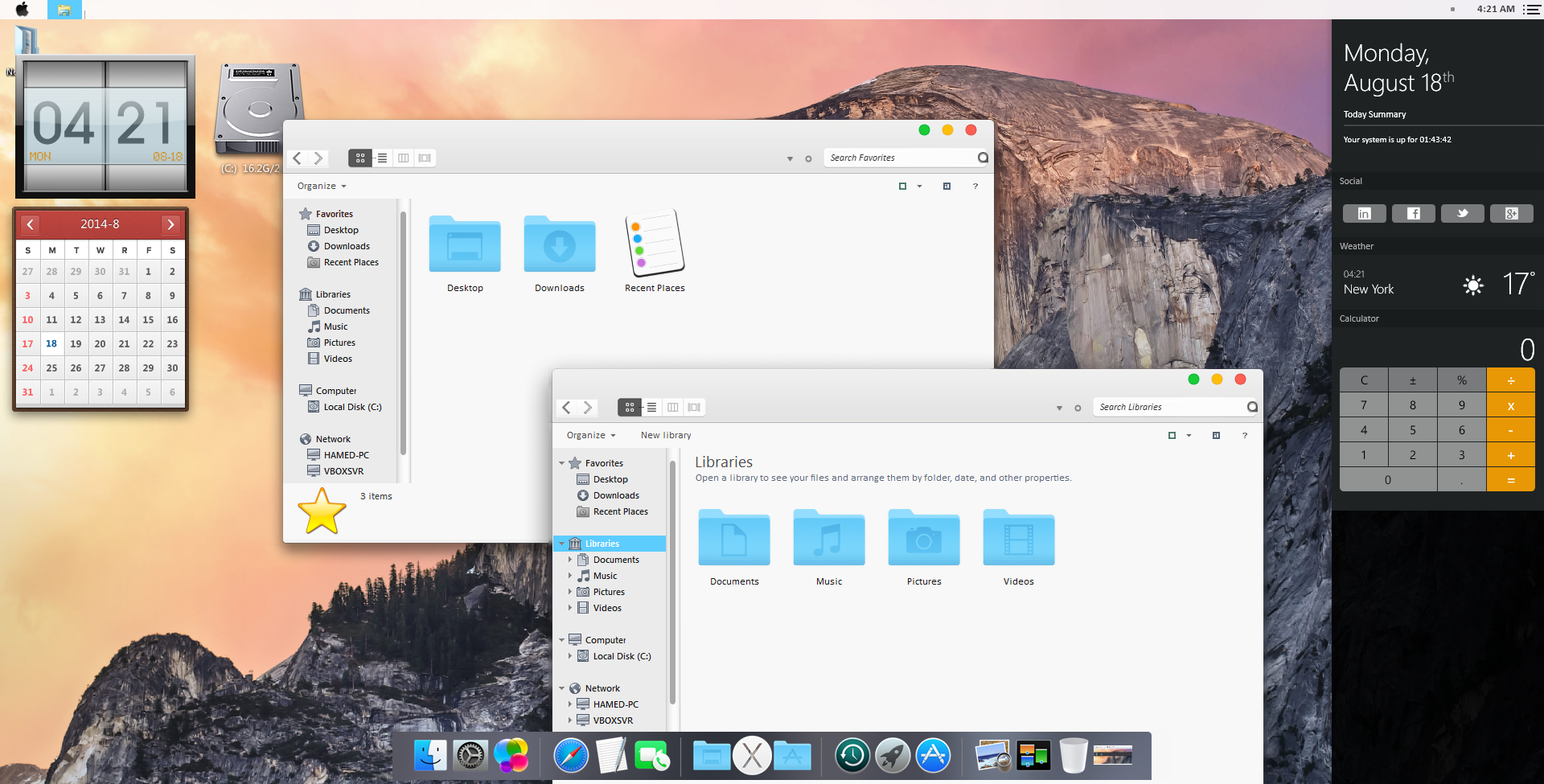
Task: Click the Google Plus social icon
Action: 1511,213
